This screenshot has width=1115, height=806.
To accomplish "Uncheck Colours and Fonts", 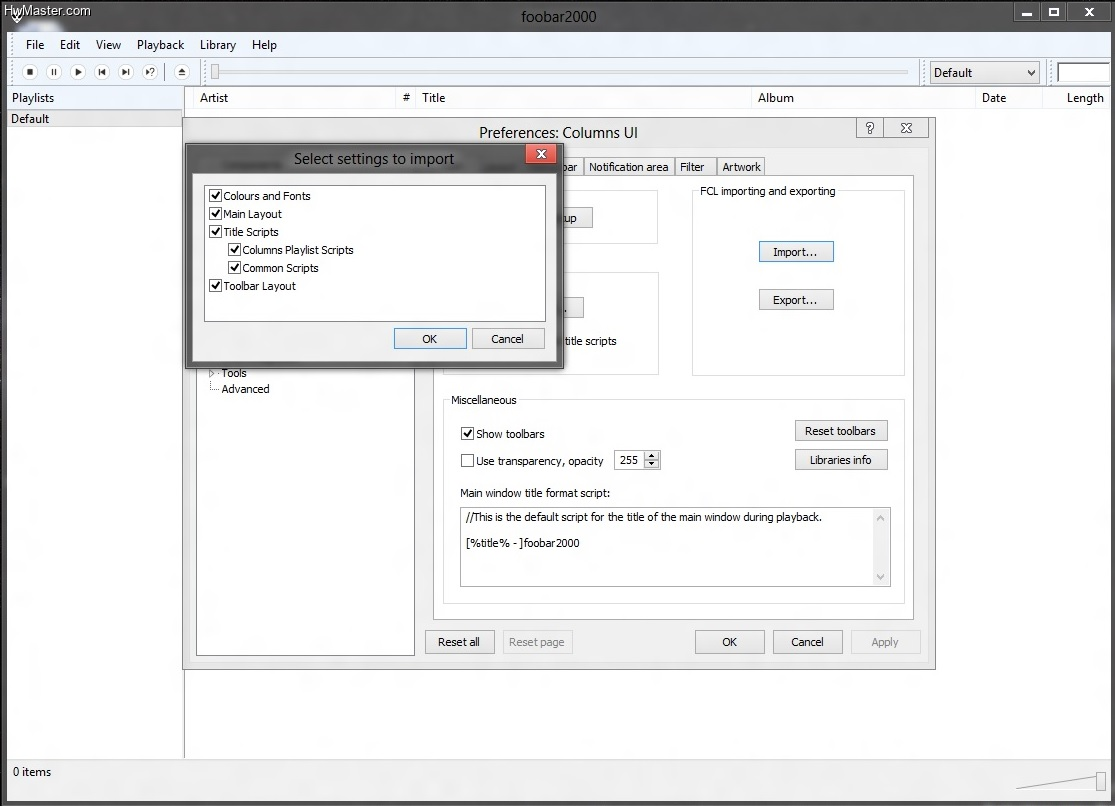I will (x=215, y=195).
